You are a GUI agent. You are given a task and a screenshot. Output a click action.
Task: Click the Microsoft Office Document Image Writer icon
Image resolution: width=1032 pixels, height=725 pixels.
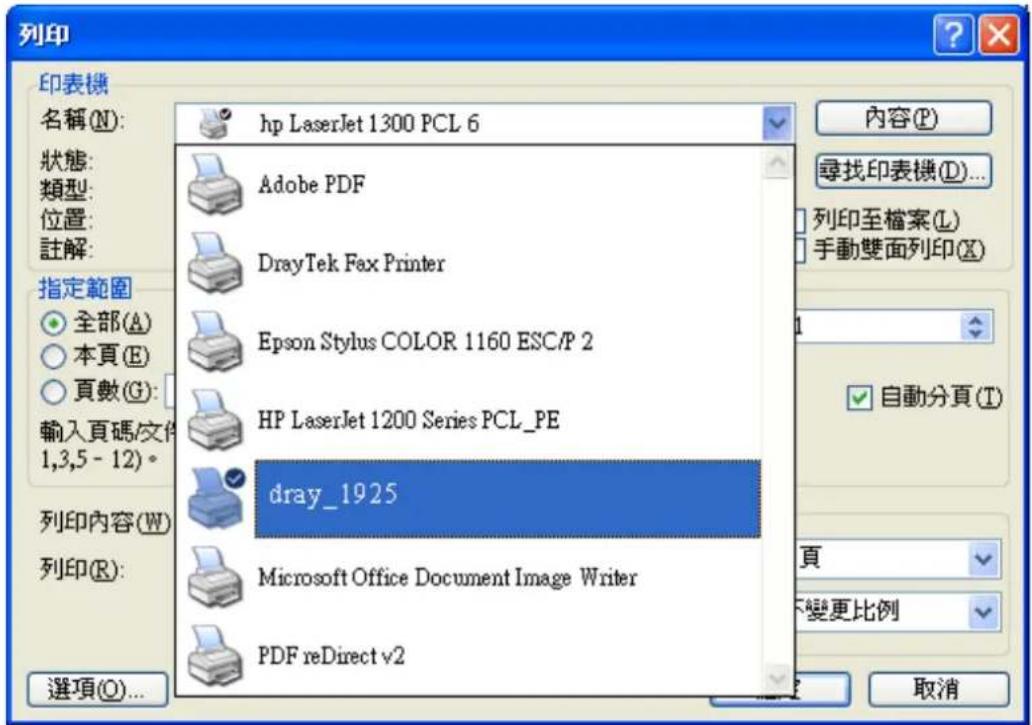pos(215,577)
